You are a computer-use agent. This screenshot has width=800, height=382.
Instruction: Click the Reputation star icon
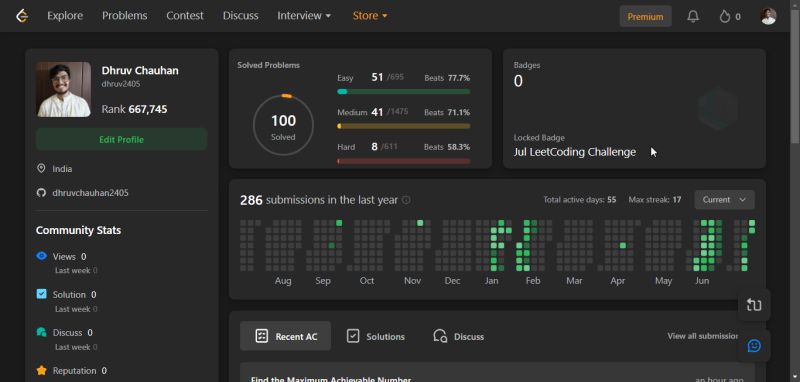point(41,370)
